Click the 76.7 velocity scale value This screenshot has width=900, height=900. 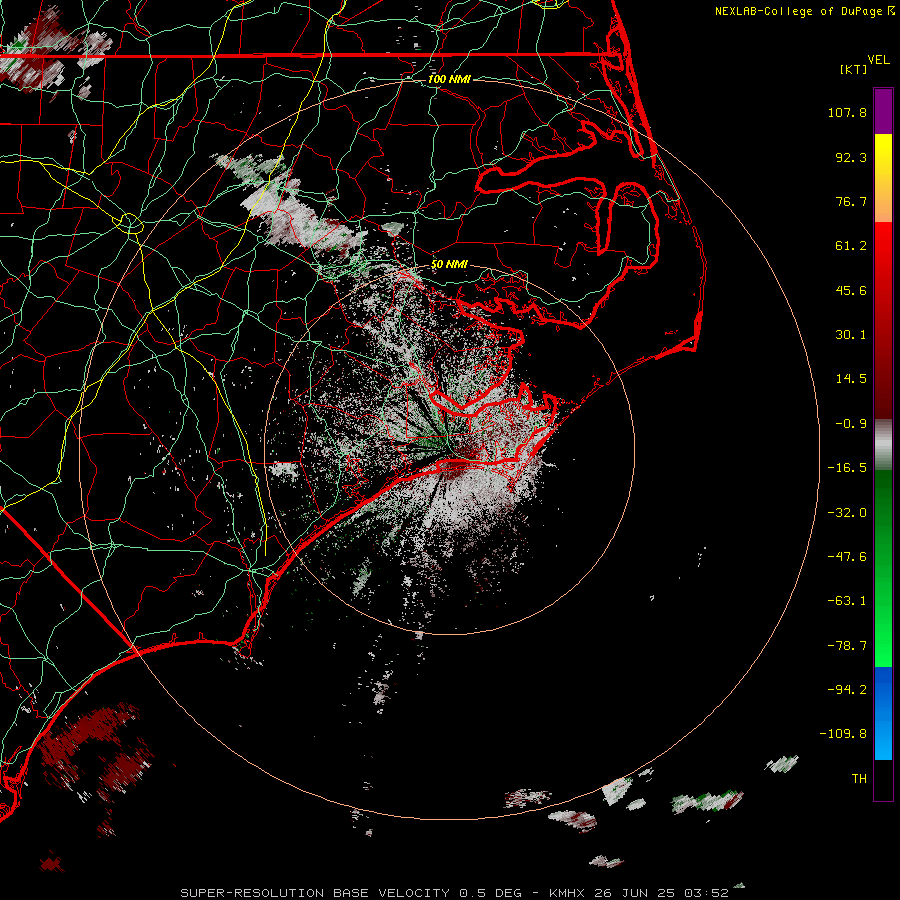click(x=851, y=201)
